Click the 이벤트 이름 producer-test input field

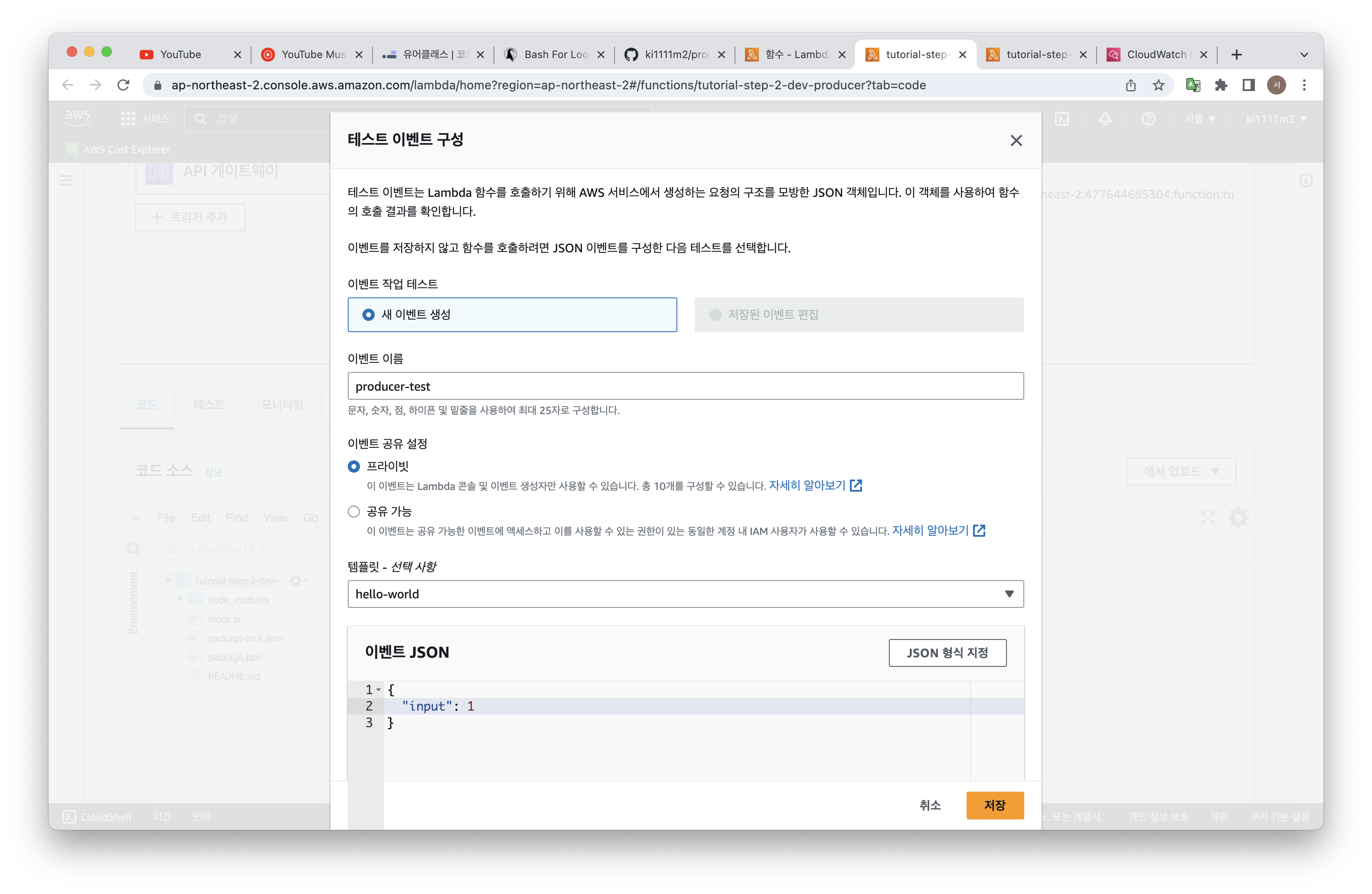tap(685, 386)
